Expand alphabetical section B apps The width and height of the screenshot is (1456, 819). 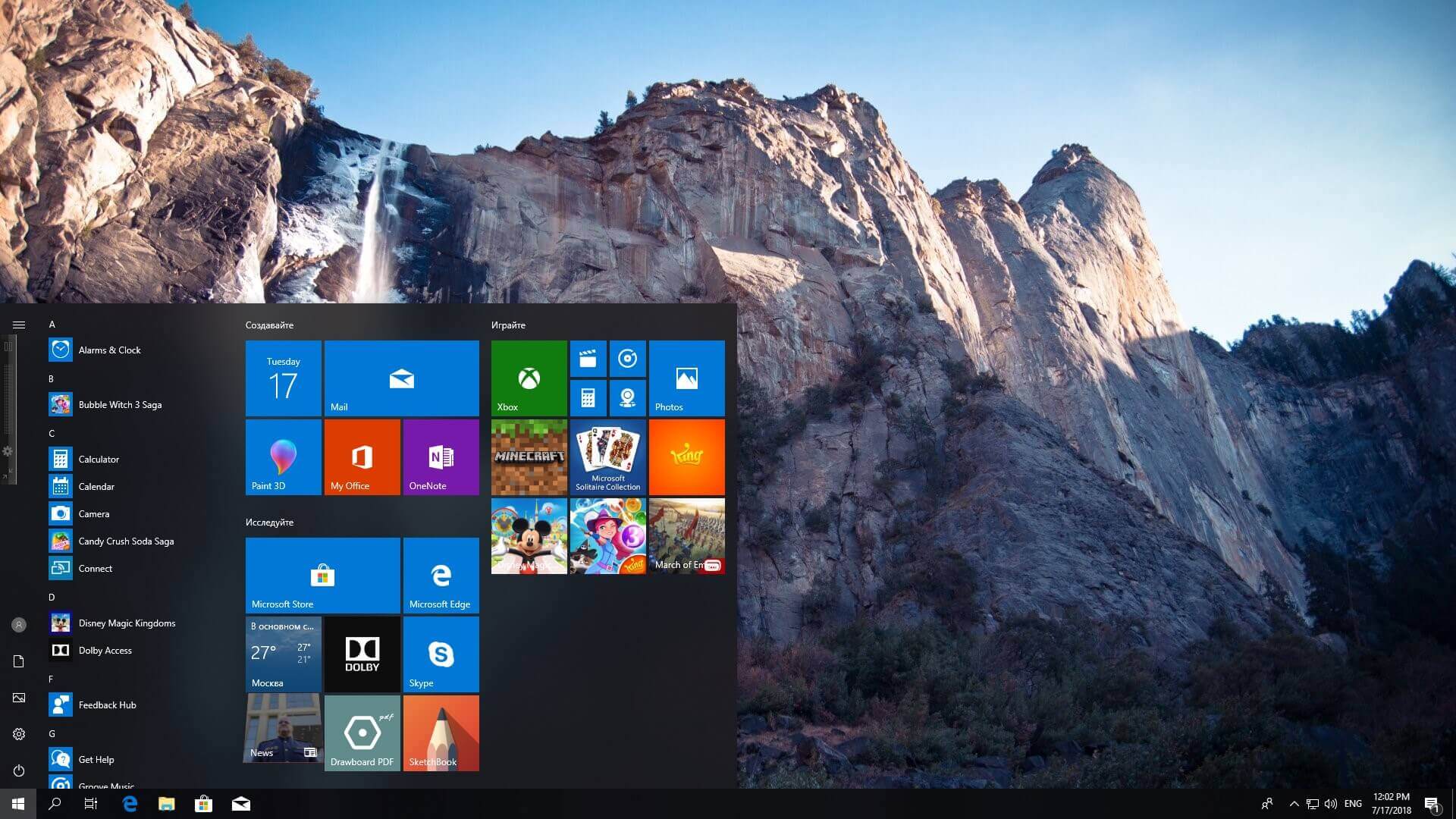tap(52, 378)
